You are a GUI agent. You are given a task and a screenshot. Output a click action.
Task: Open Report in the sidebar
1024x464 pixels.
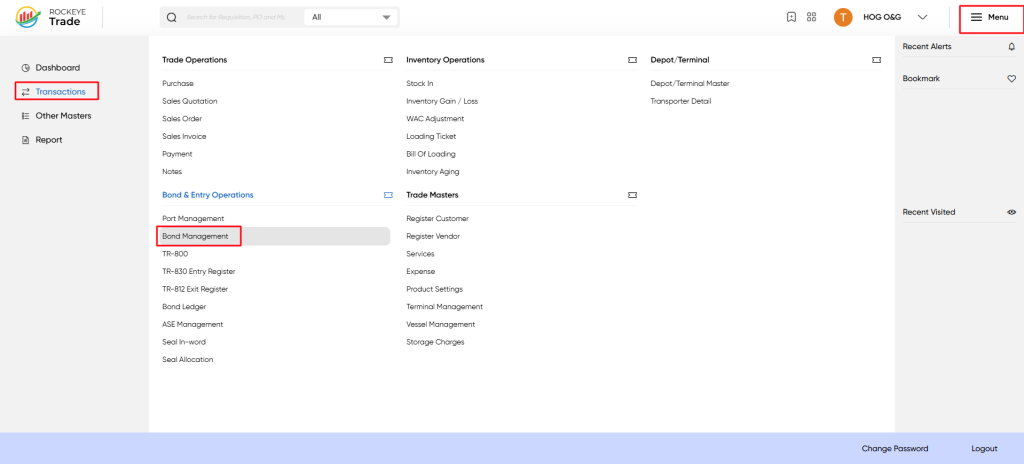(x=42, y=141)
